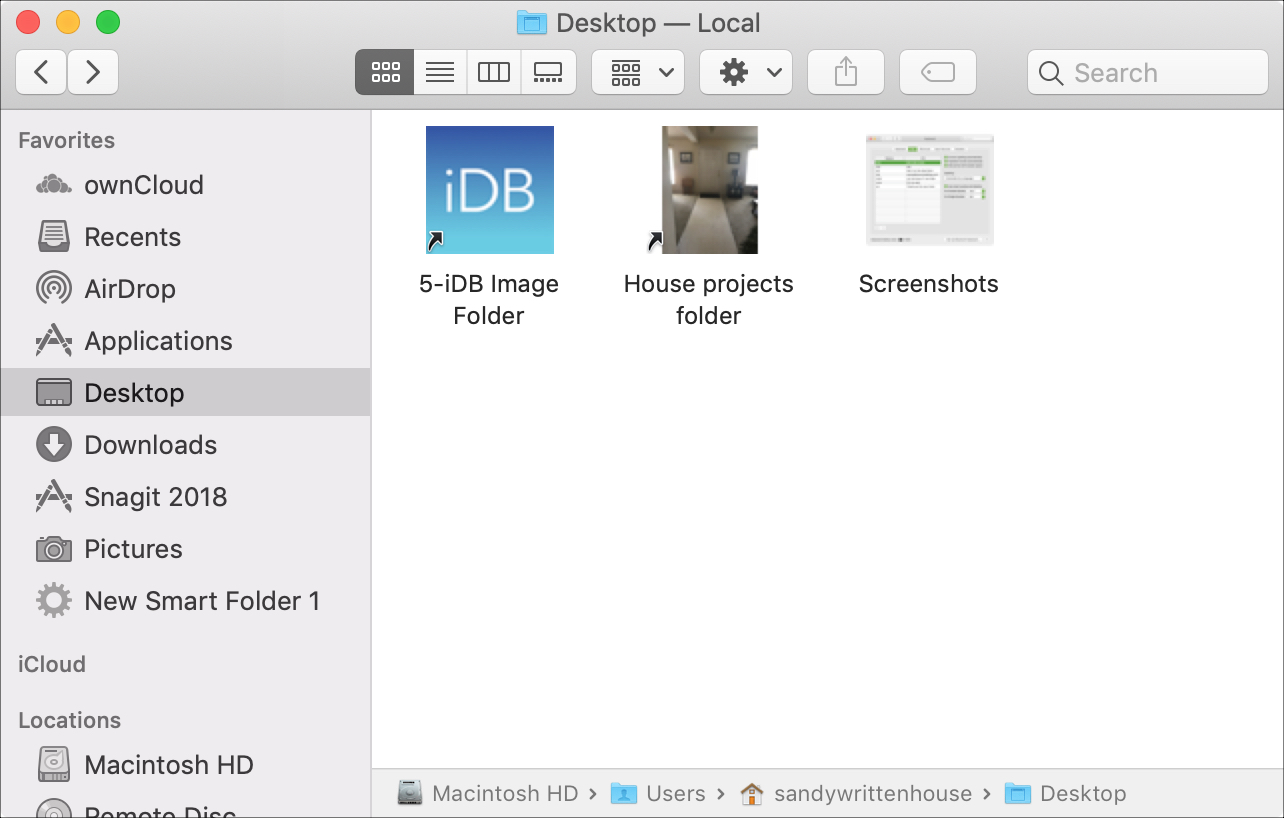Viewport: 1284px width, 818px height.
Task: Click the Forward navigation arrow
Action: (93, 71)
